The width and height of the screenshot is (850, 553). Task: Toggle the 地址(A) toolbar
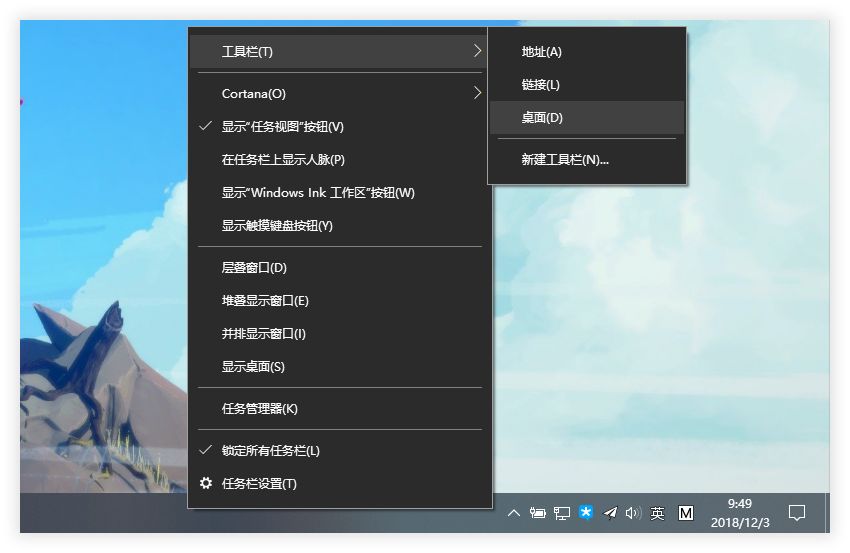(x=587, y=52)
